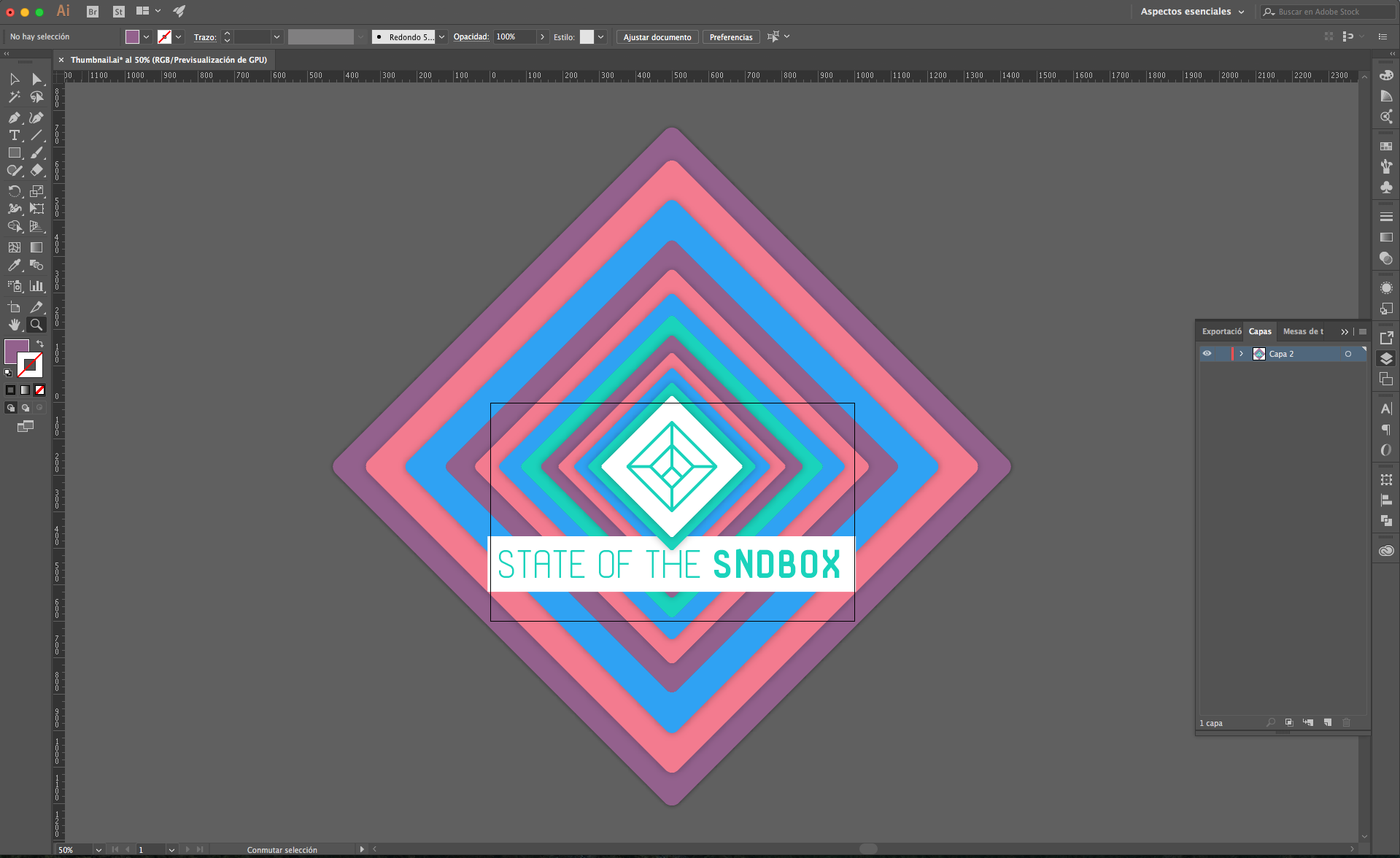This screenshot has height=858, width=1400.
Task: Change the screen mode button
Action: coord(26,426)
